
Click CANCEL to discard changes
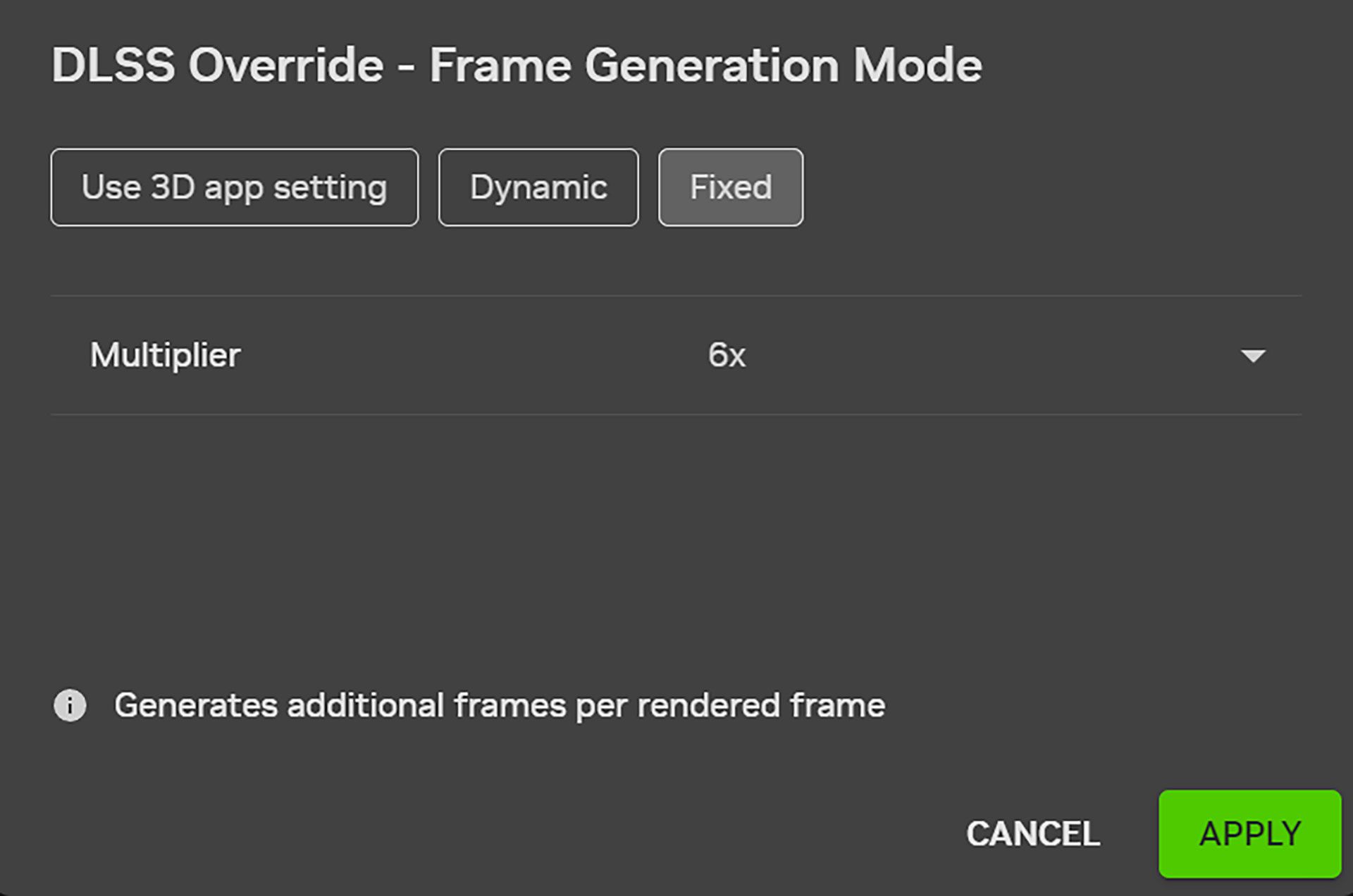coord(1032,834)
